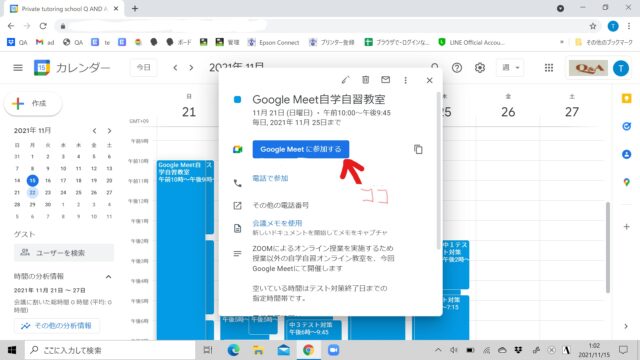Viewport: 640px width, 360px height.
Task: Click the 作成 create button
Action: [33, 104]
